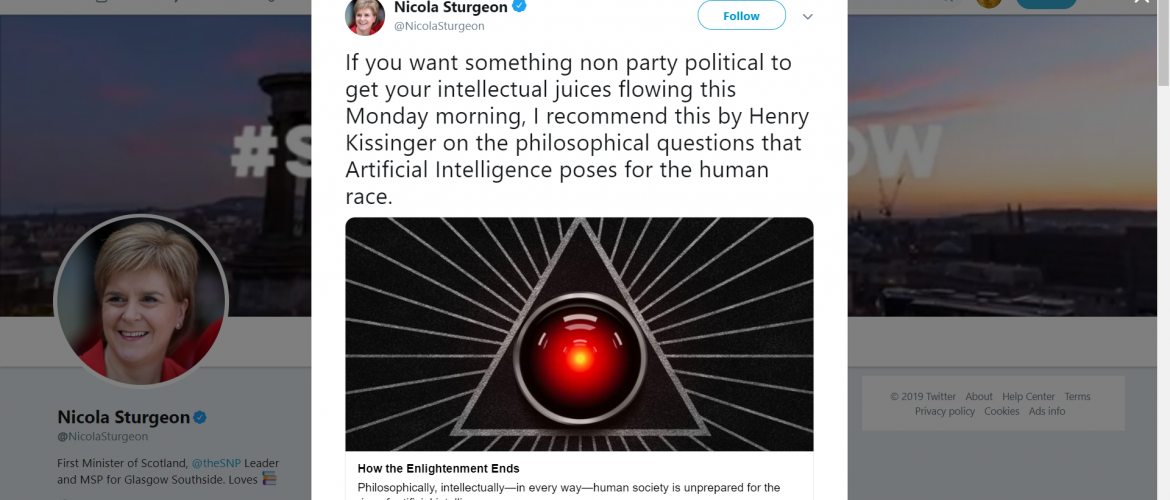1170x500 pixels.
Task: Open the red HAL eye article image
Action: click(x=579, y=334)
